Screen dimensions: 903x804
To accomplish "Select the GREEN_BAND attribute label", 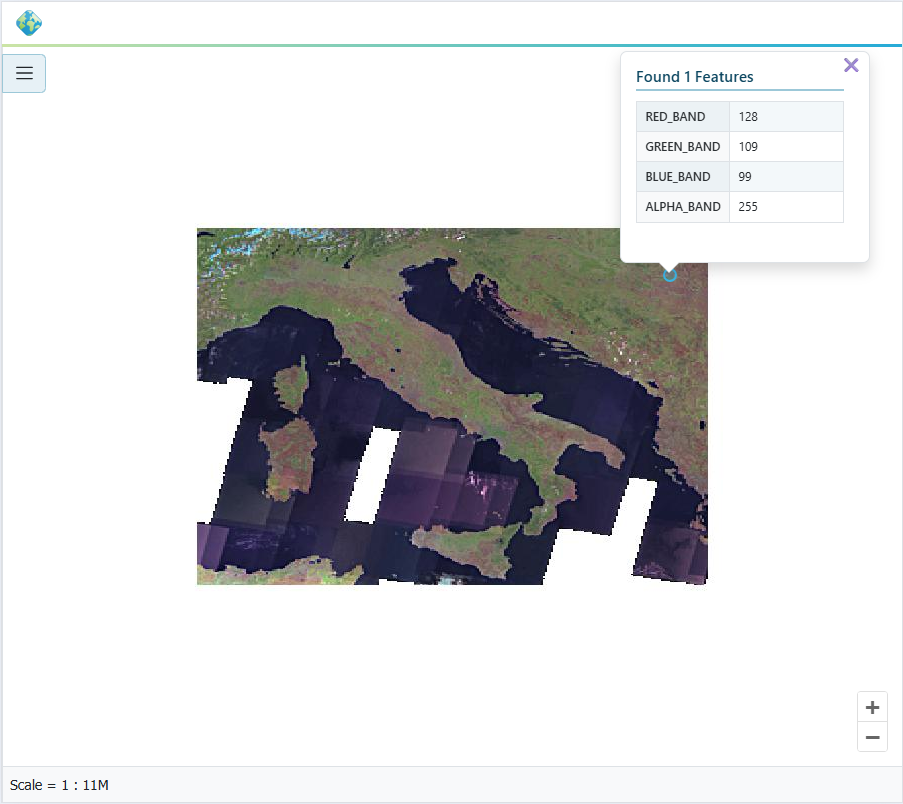I will 682,147.
